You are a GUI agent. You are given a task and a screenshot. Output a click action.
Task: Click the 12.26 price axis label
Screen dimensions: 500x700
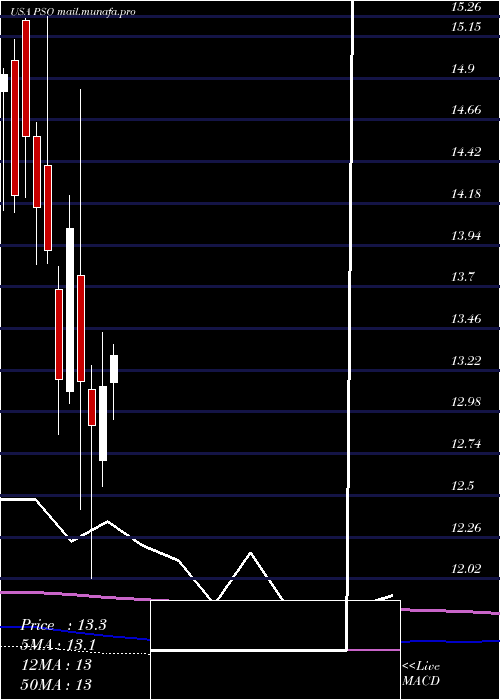(466, 528)
